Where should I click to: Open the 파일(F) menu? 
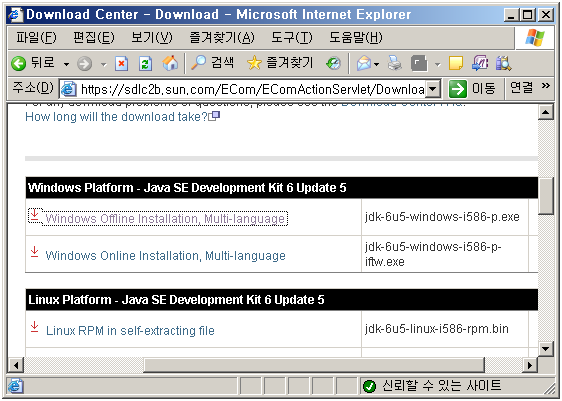click(36, 37)
